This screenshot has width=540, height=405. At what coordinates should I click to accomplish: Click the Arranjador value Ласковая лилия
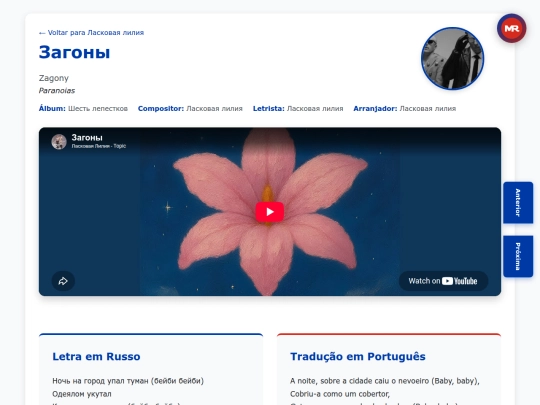[428, 108]
